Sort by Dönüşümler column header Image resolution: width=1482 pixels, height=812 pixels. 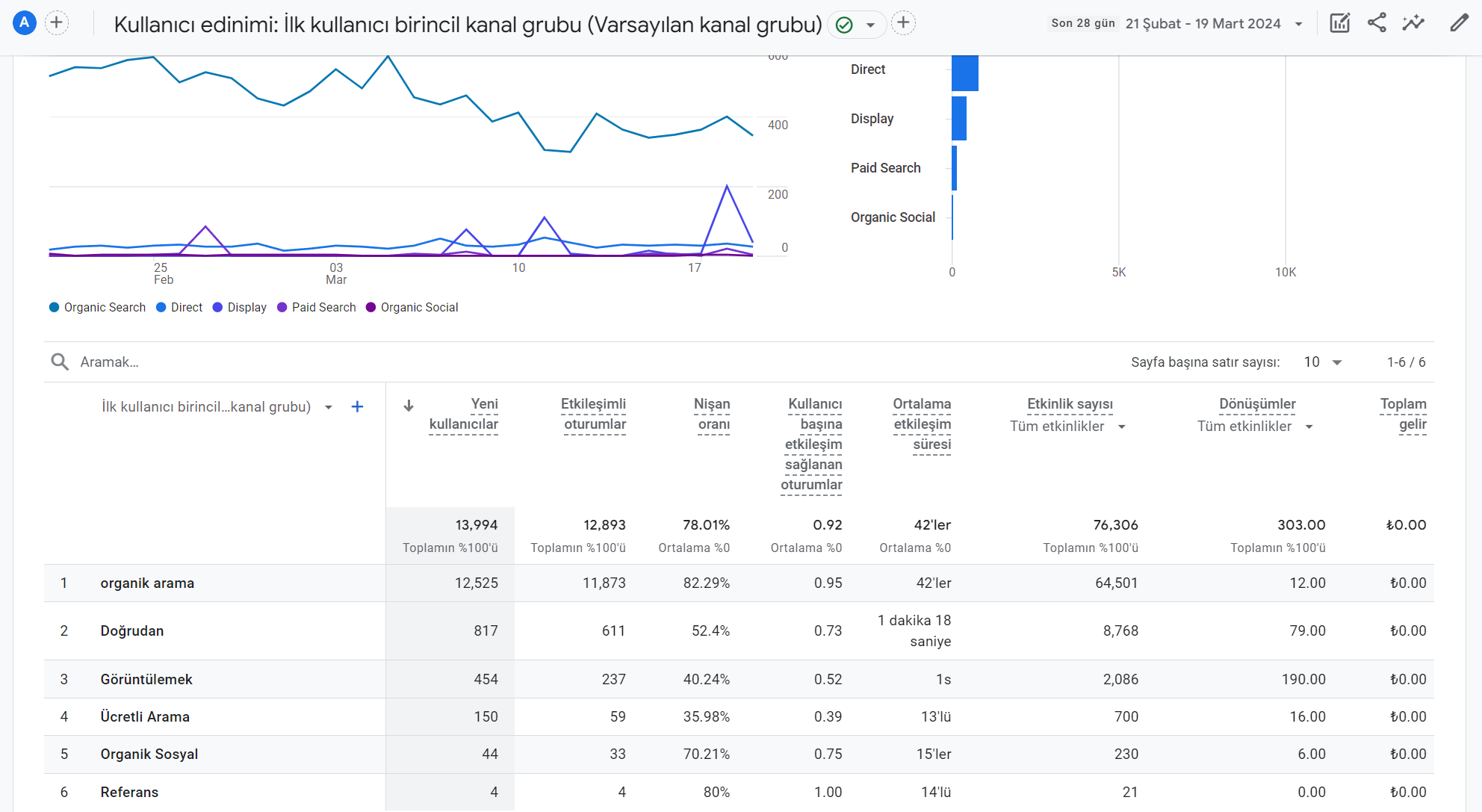[1257, 404]
